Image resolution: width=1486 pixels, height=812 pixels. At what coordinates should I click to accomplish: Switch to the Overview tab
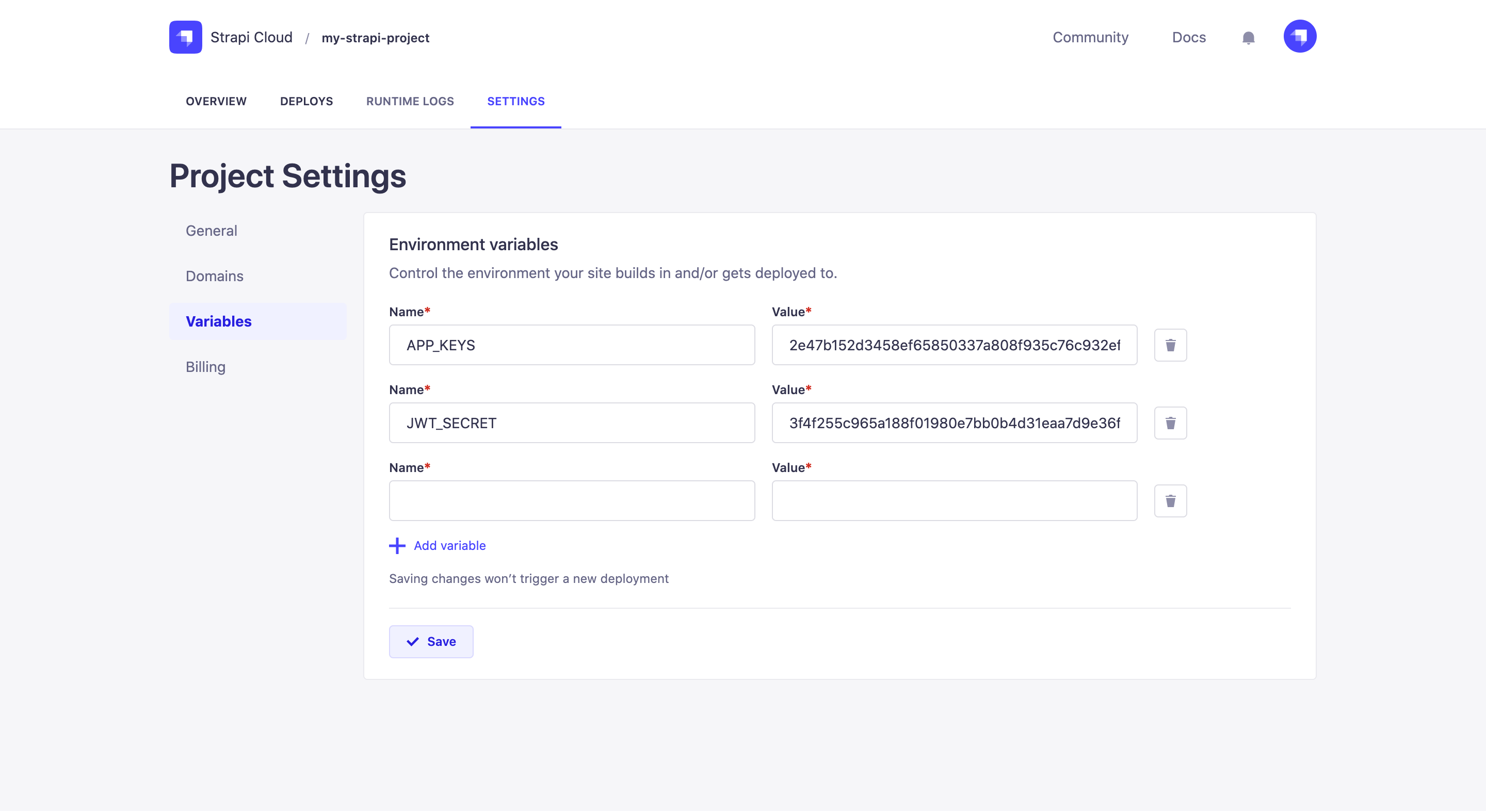(x=216, y=102)
